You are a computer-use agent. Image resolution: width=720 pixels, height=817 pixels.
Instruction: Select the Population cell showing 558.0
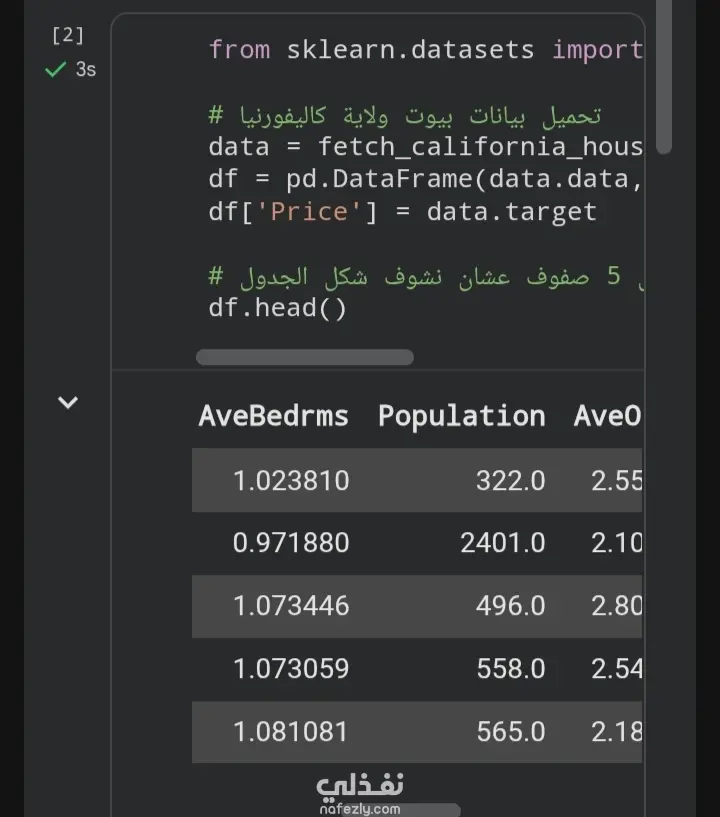click(511, 669)
